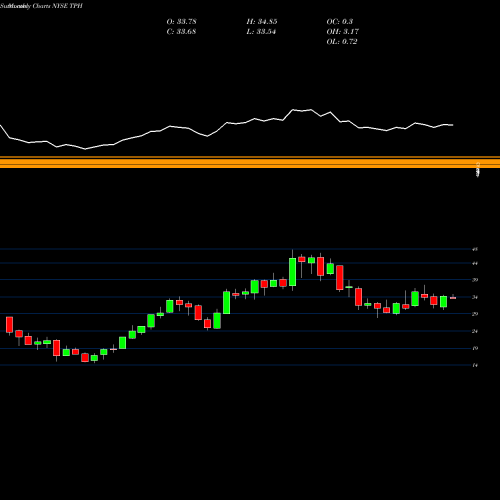Click the '48' price axis label
Image resolution: width=500 pixels, height=500 pixels.
(x=475, y=249)
